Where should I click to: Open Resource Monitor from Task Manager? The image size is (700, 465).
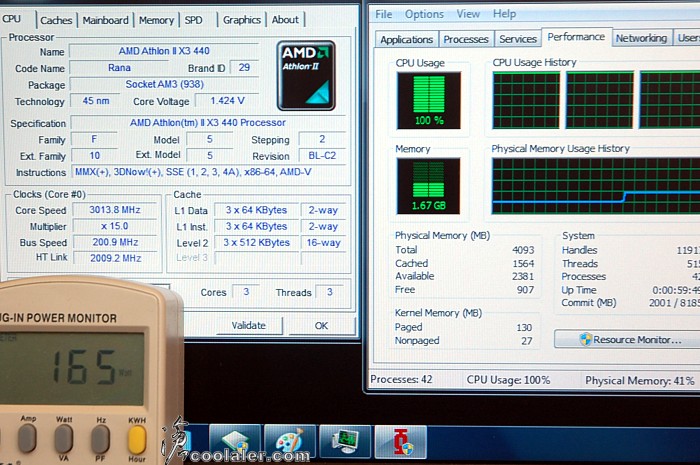[x=629, y=340]
